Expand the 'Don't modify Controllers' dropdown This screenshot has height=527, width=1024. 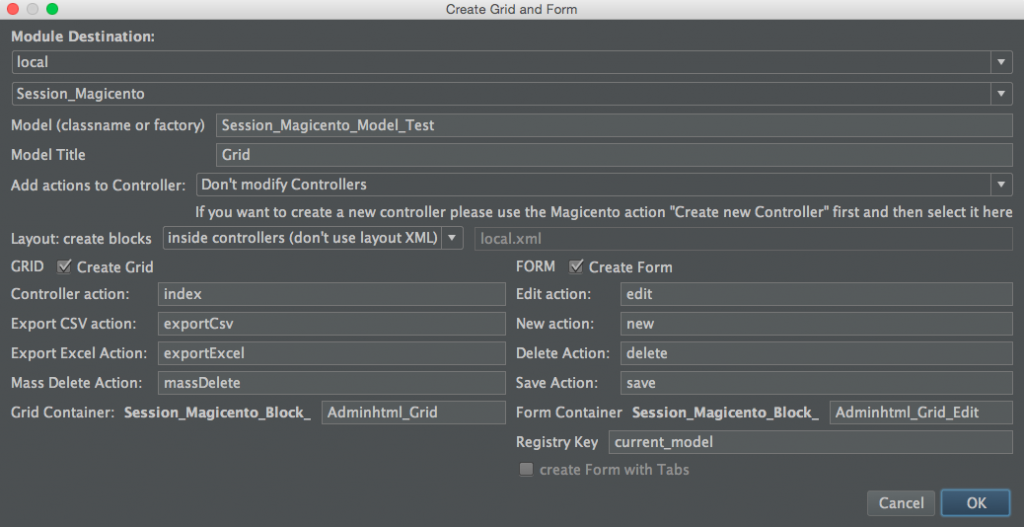click(x=604, y=185)
